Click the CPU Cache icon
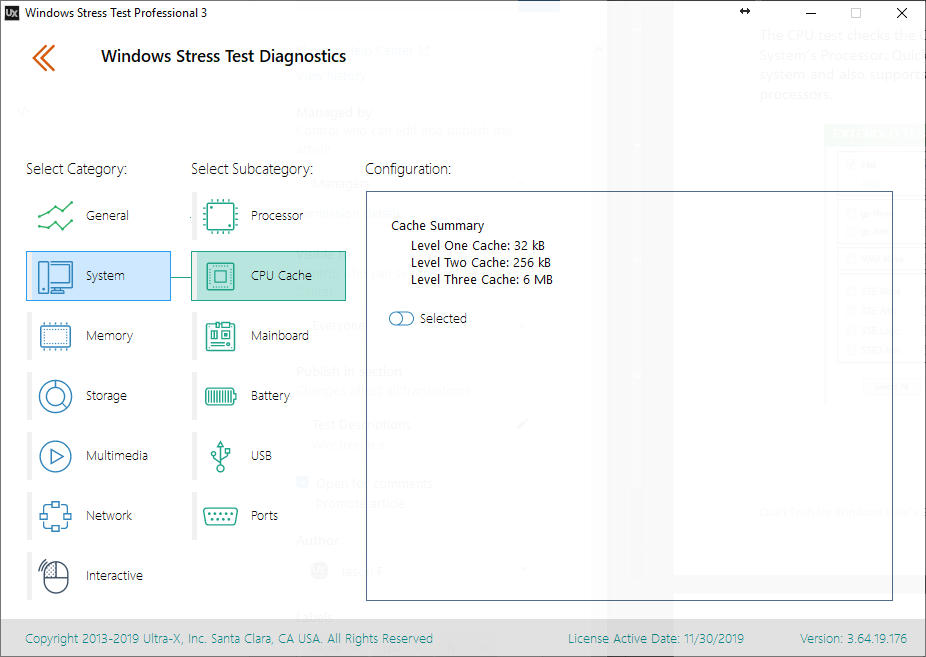 (x=220, y=276)
